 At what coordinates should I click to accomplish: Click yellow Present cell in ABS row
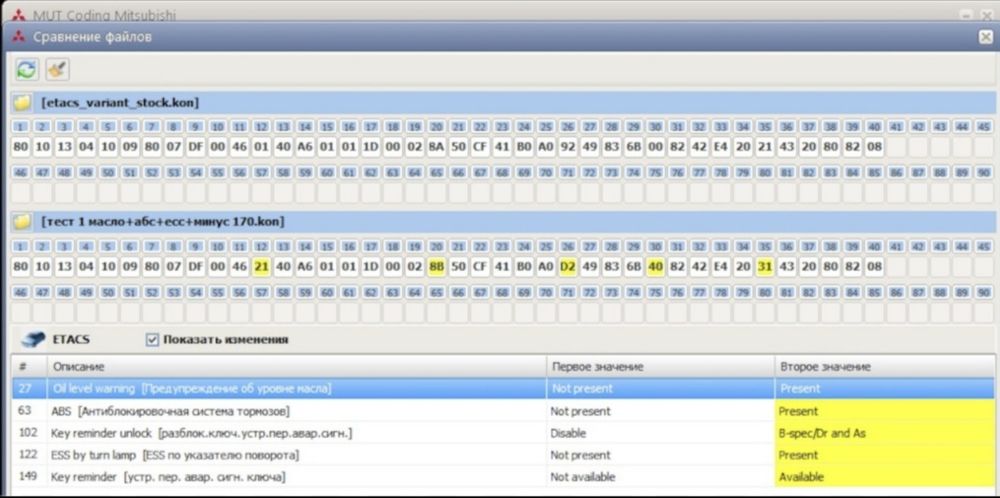tap(885, 411)
